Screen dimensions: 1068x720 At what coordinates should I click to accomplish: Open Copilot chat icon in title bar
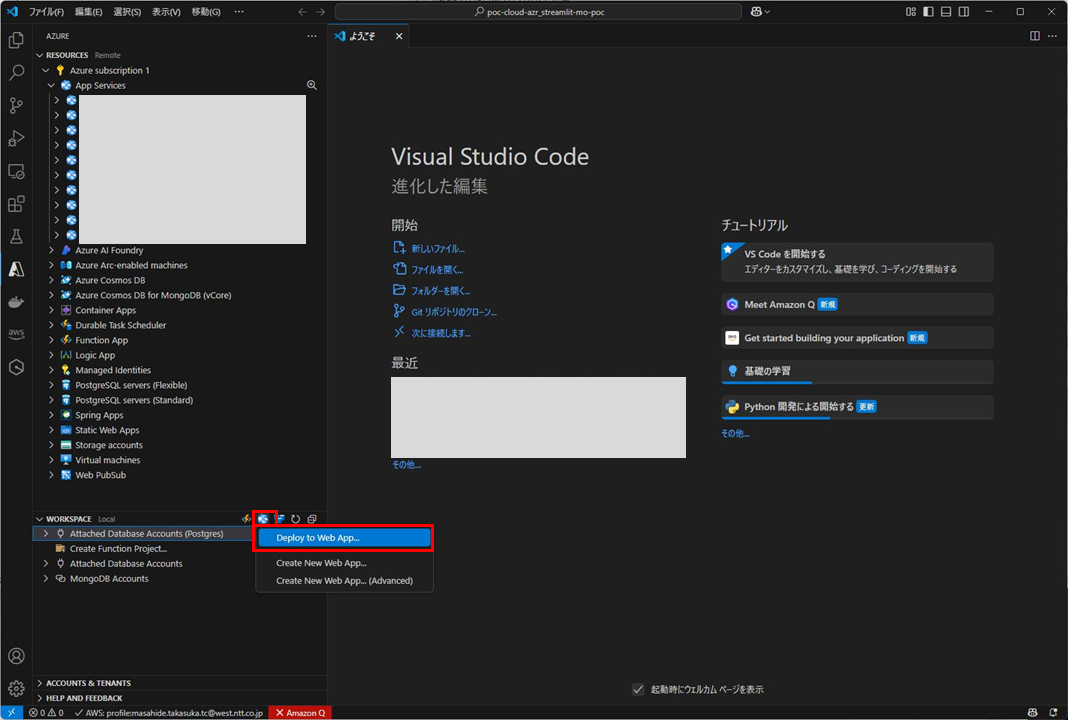(x=756, y=12)
